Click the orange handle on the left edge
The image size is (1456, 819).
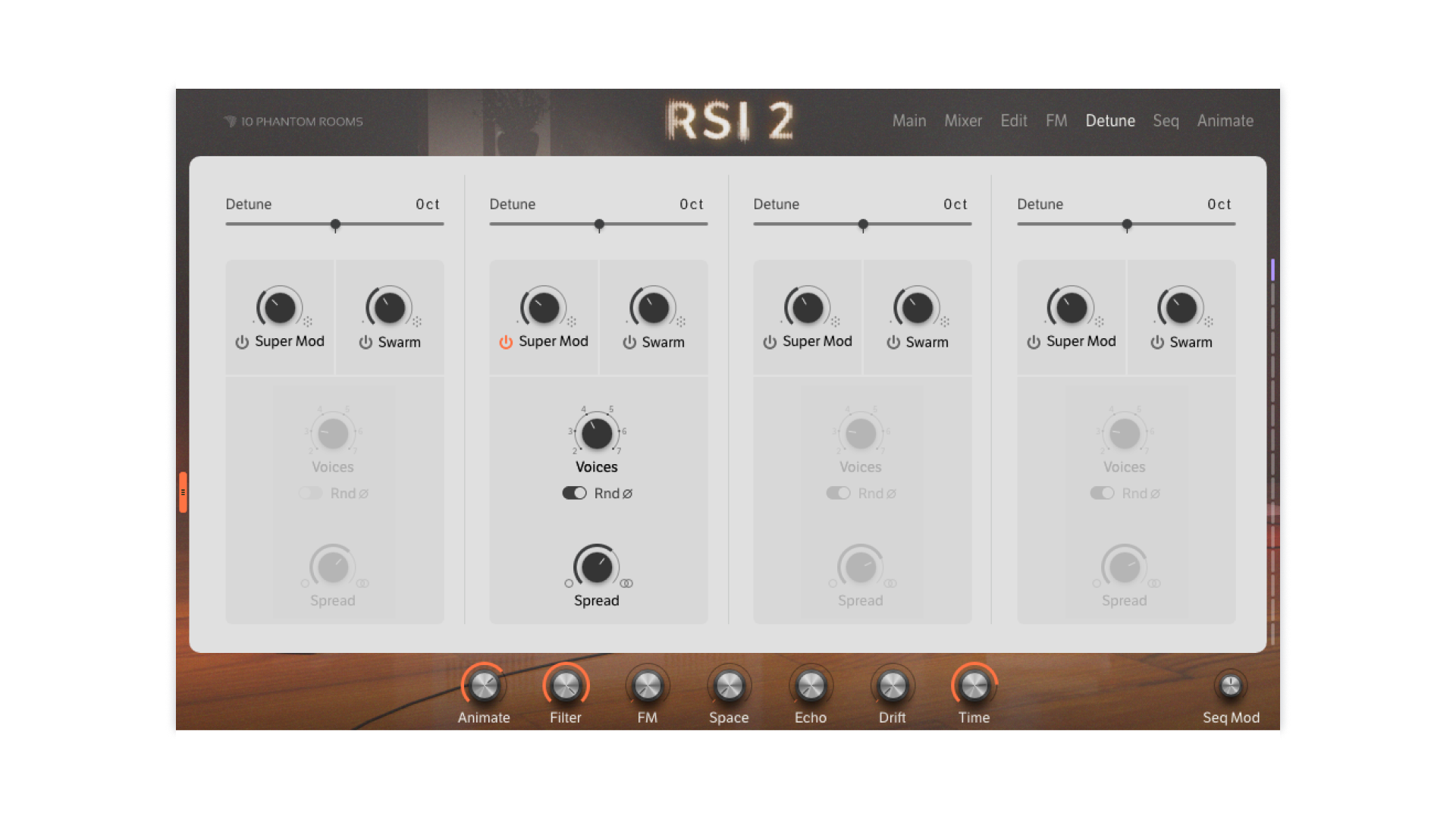click(x=184, y=491)
